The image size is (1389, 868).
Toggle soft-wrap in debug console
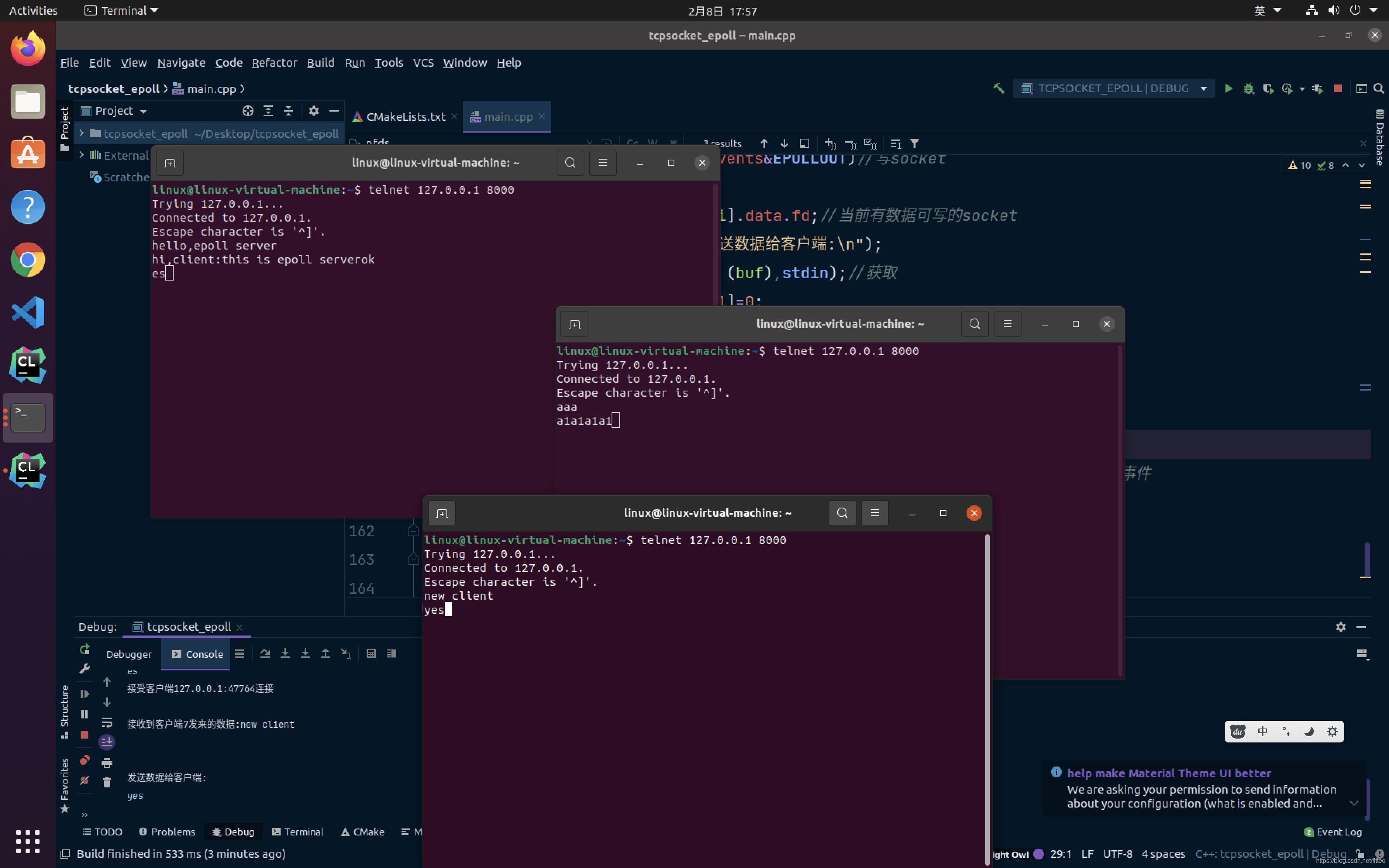pos(107,722)
